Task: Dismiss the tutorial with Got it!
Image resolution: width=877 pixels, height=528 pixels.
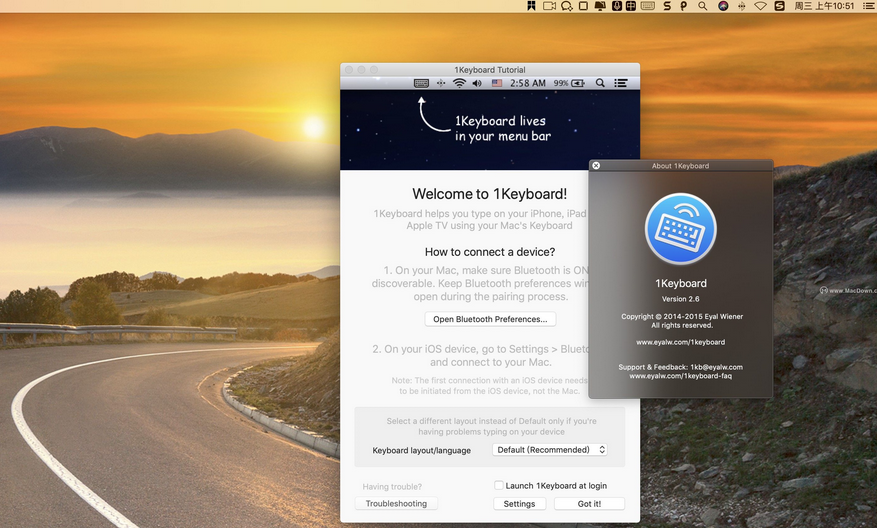Action: [590, 503]
